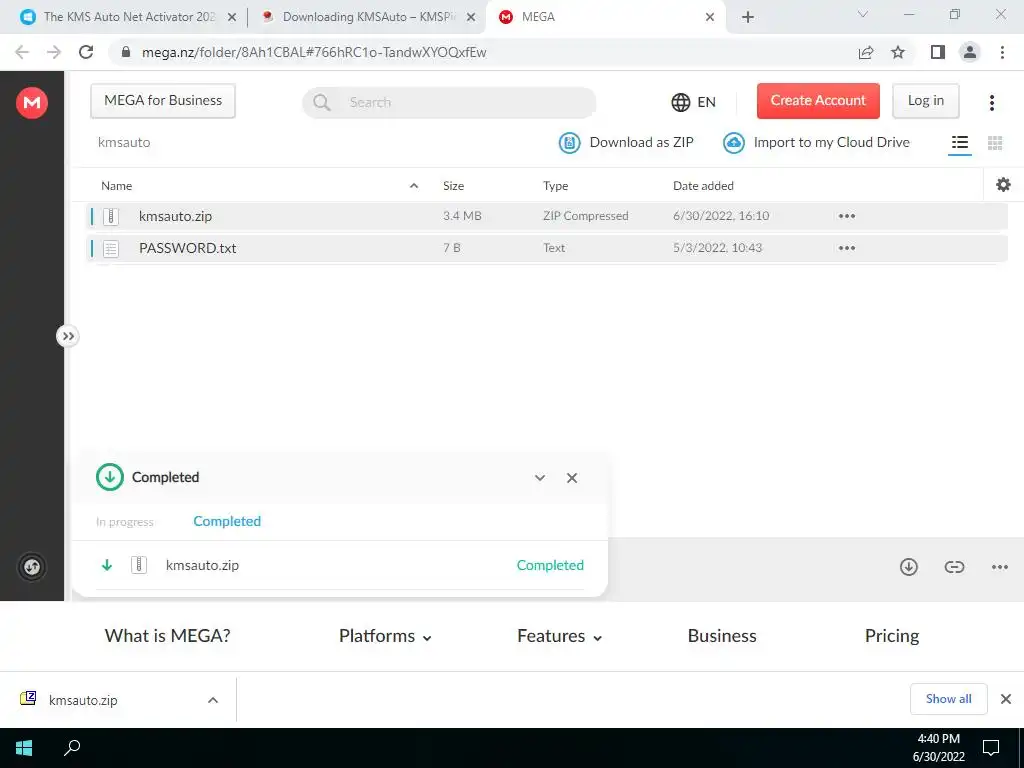Toggle the Name sort direction arrow

pyautogui.click(x=413, y=186)
